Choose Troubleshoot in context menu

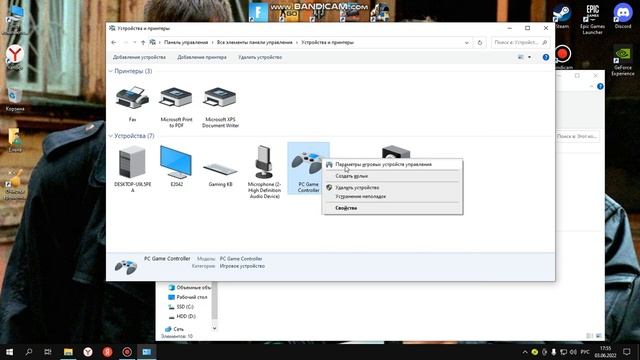[x=392, y=197]
